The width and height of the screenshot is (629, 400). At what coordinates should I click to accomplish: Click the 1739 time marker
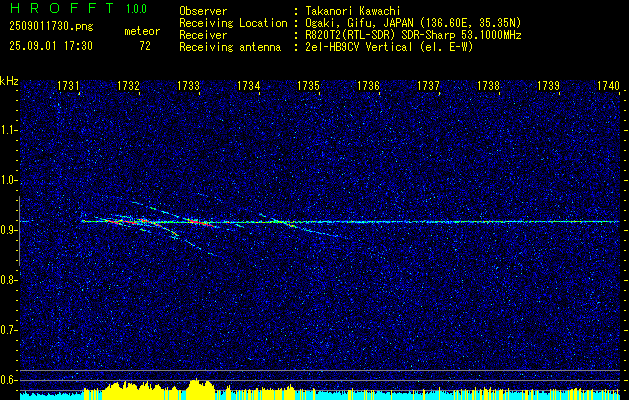click(548, 85)
